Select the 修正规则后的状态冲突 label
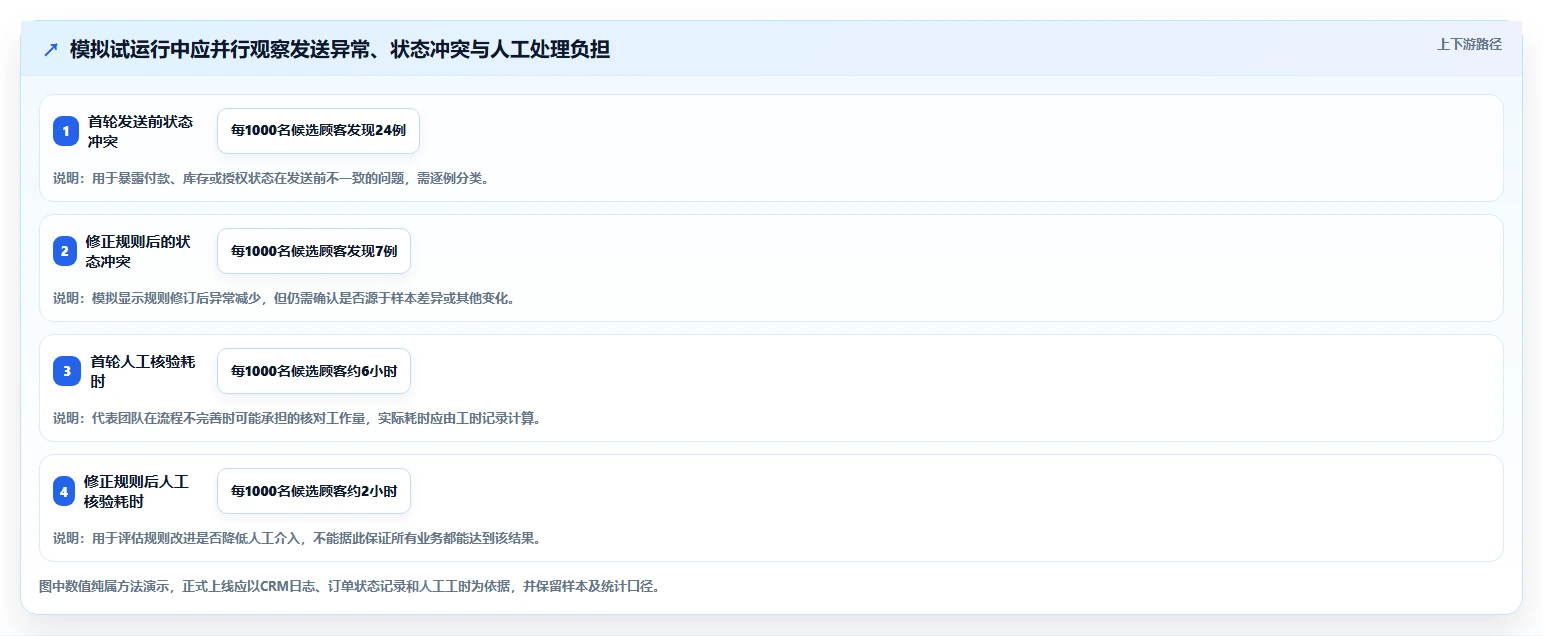The width and height of the screenshot is (1543, 636). click(x=138, y=251)
